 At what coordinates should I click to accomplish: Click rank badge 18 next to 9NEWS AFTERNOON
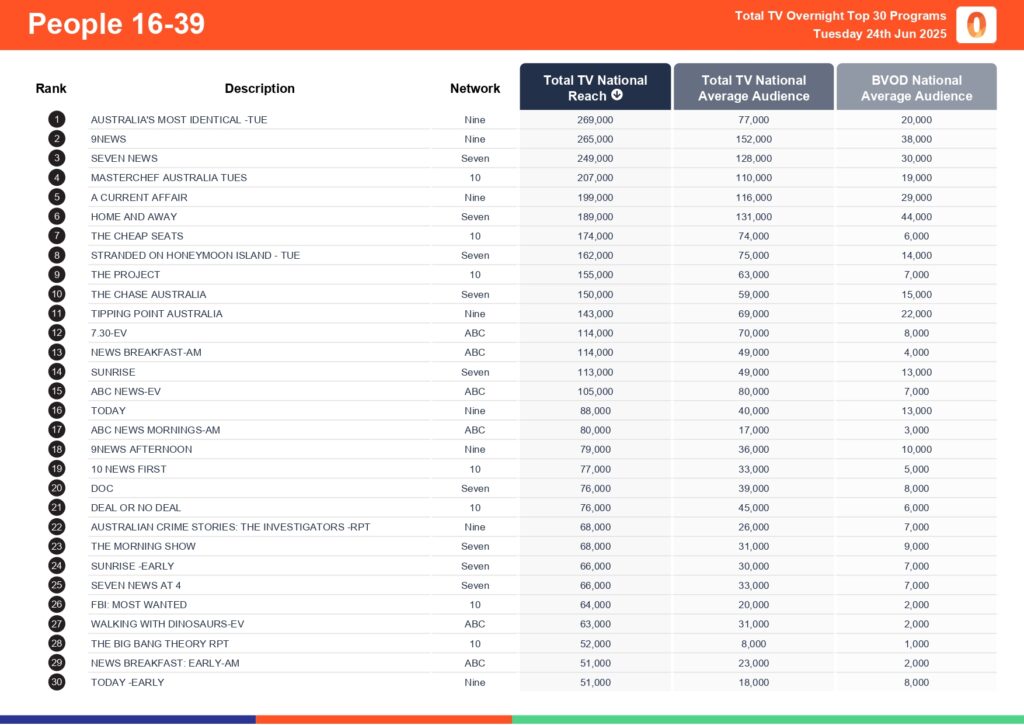(x=57, y=449)
